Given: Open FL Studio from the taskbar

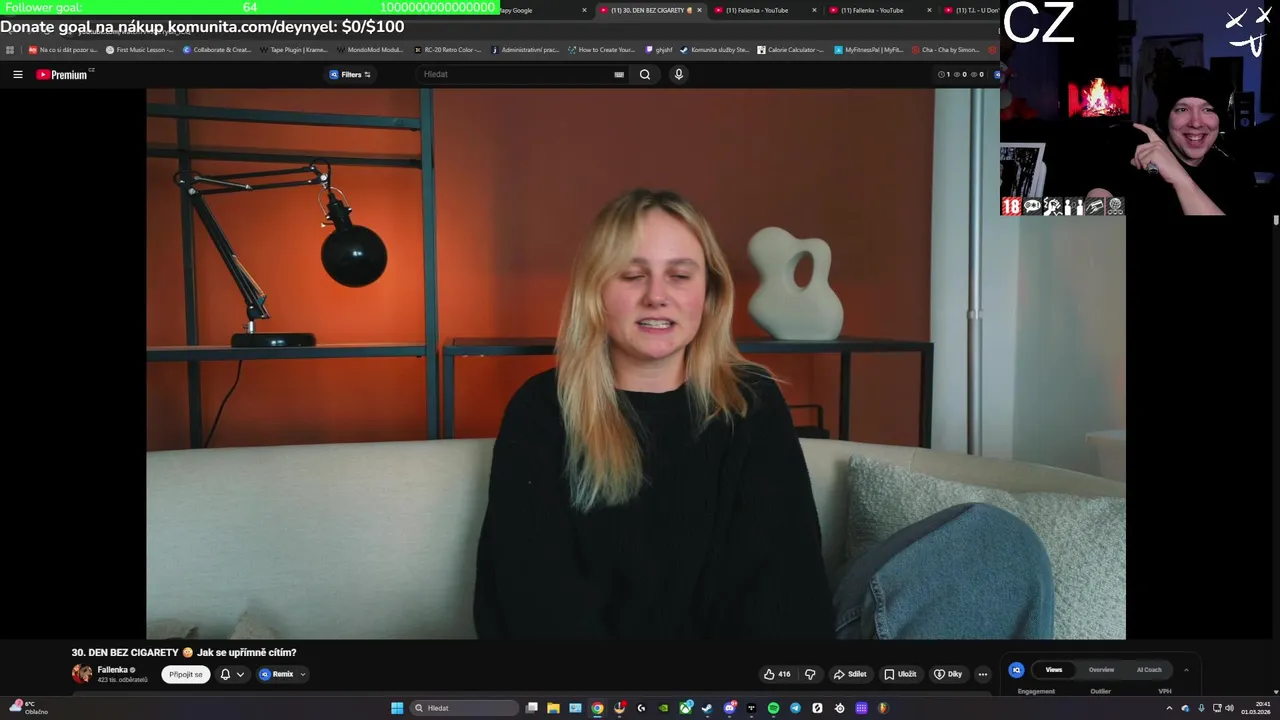Looking at the screenshot, I should 883,708.
